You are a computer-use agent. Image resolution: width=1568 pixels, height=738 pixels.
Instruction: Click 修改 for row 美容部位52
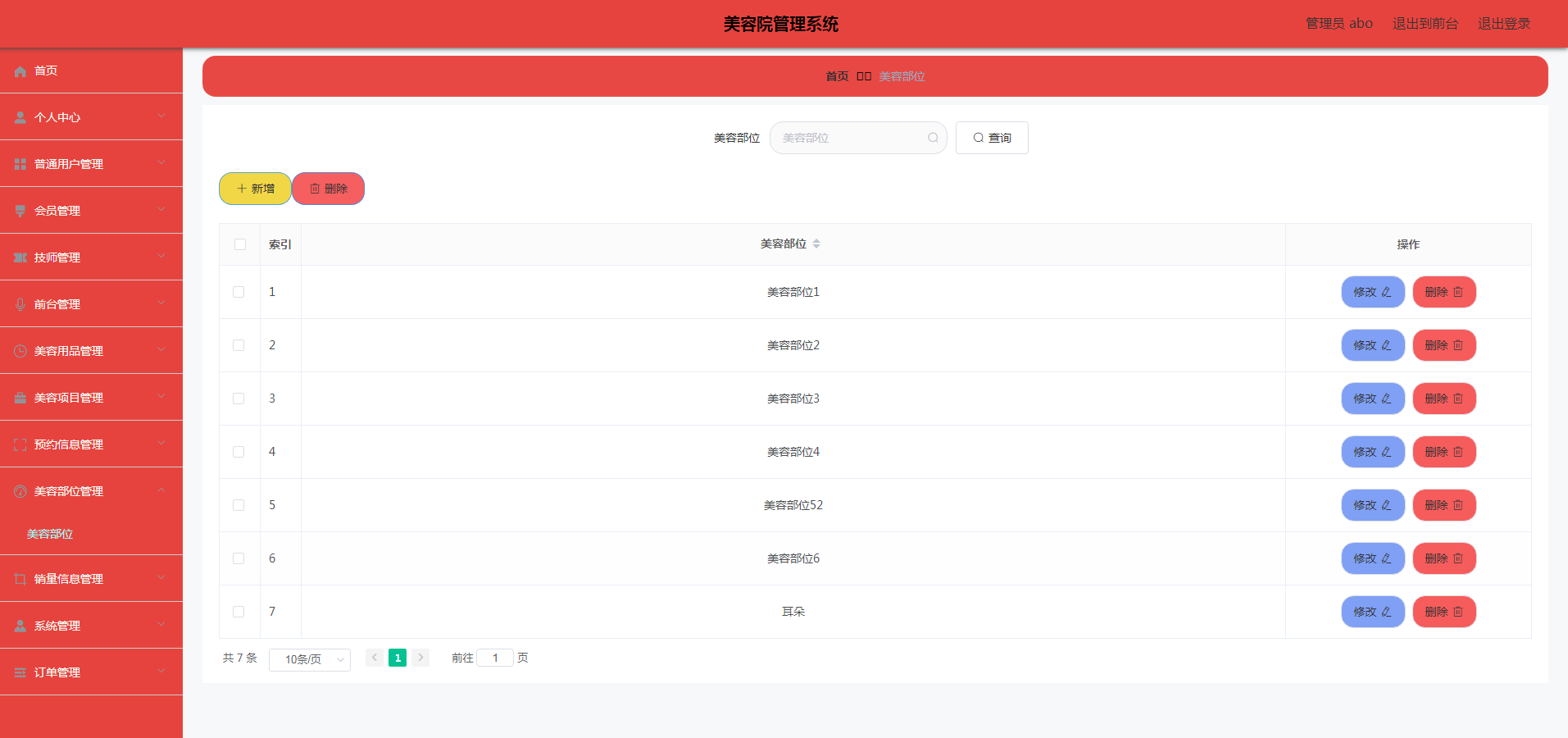pos(1373,505)
